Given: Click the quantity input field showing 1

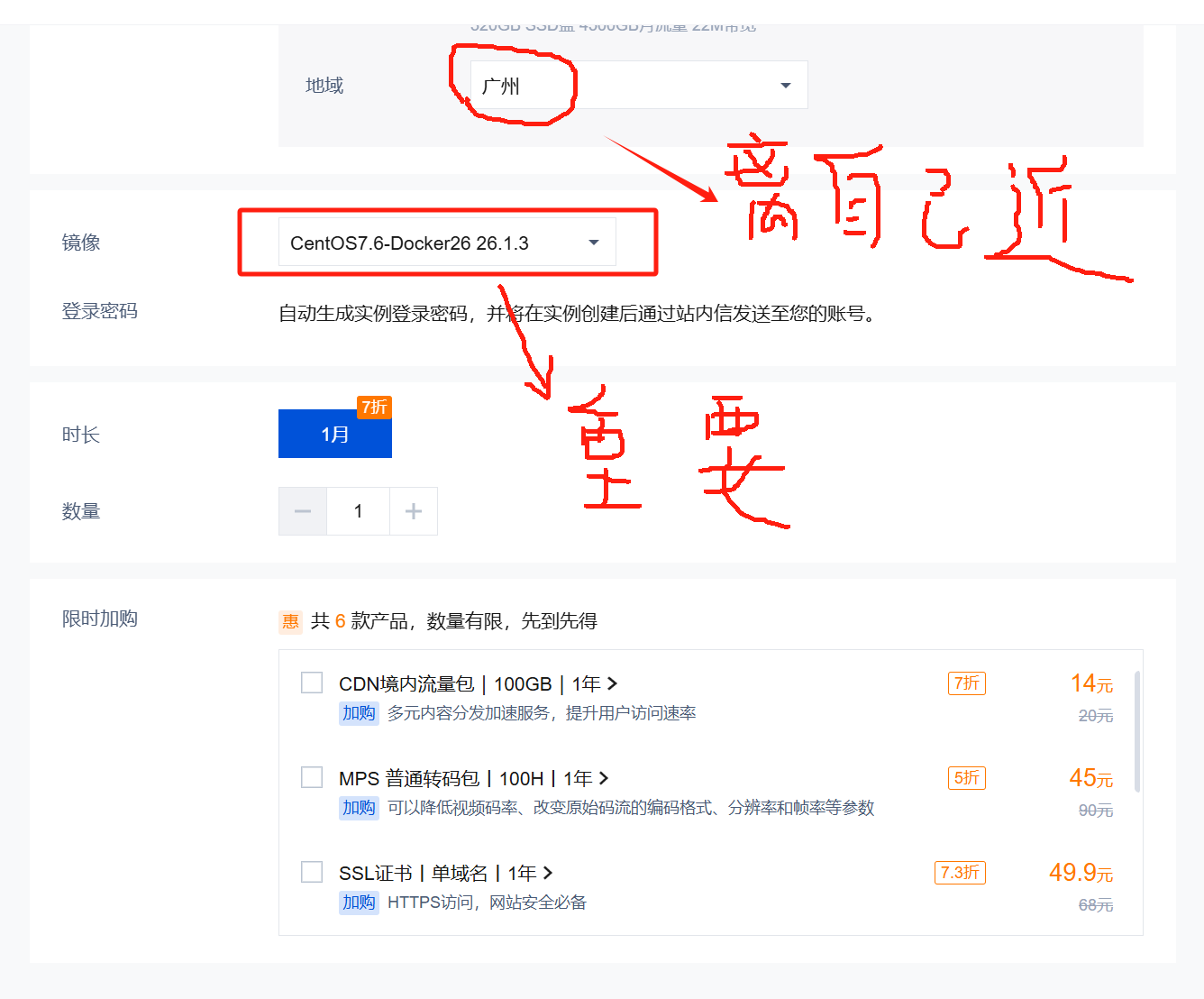Looking at the screenshot, I should pyautogui.click(x=358, y=511).
